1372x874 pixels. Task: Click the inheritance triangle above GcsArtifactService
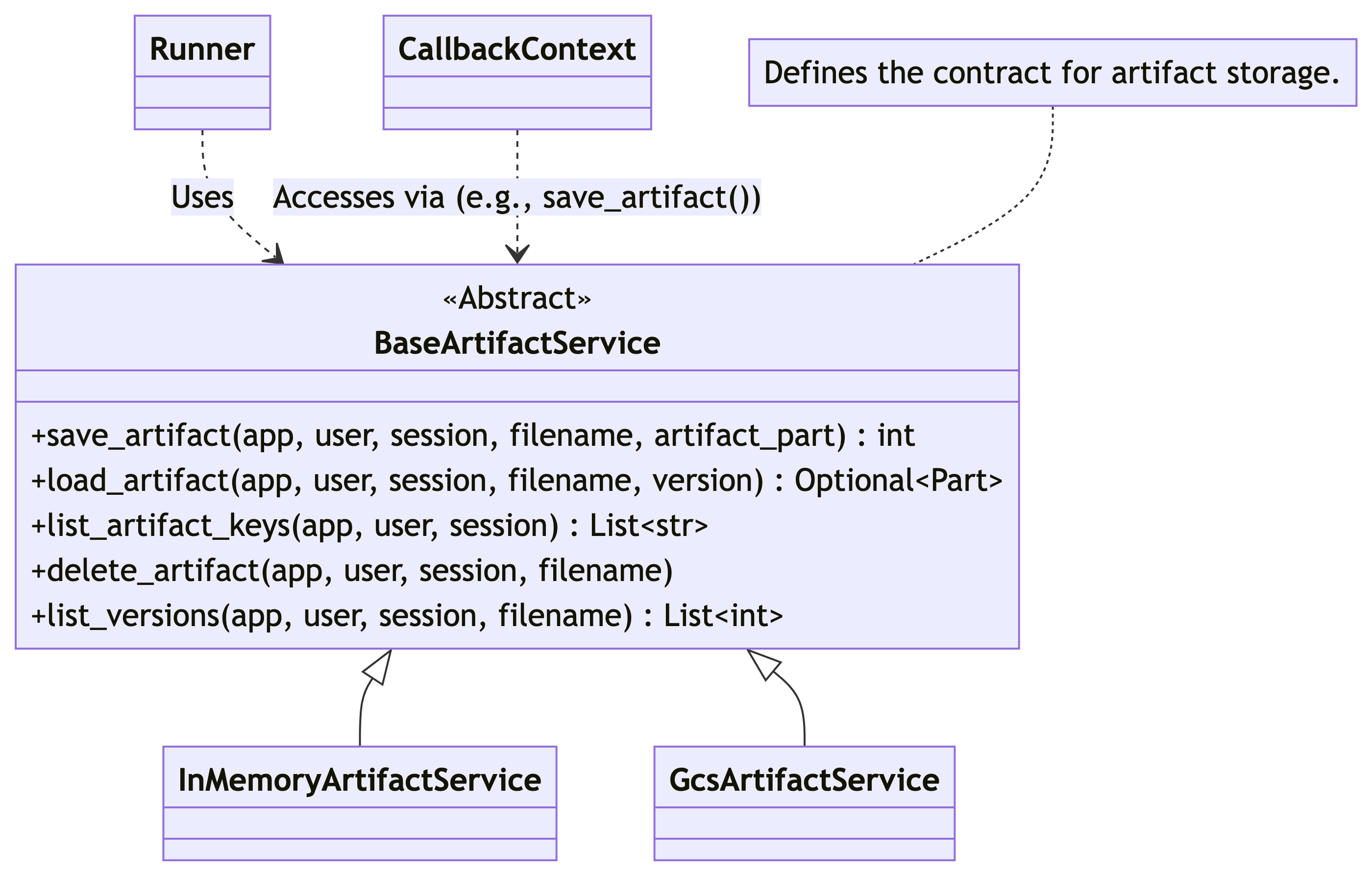point(762,664)
